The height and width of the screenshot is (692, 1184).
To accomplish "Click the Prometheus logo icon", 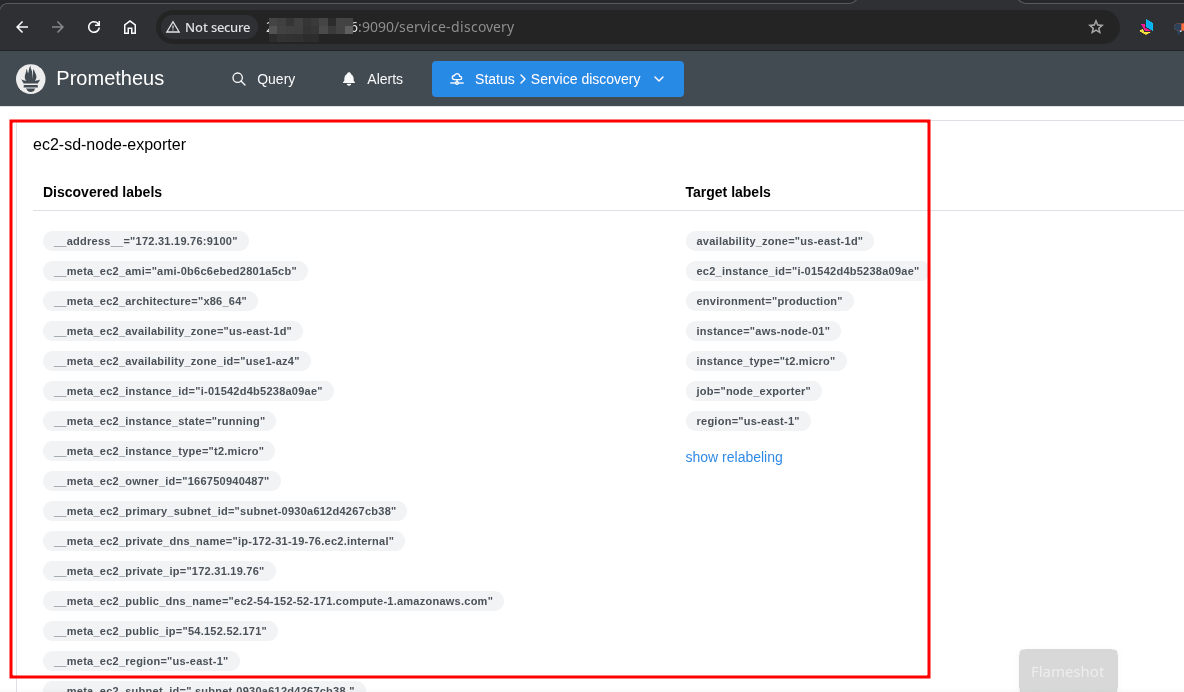I will pos(30,78).
